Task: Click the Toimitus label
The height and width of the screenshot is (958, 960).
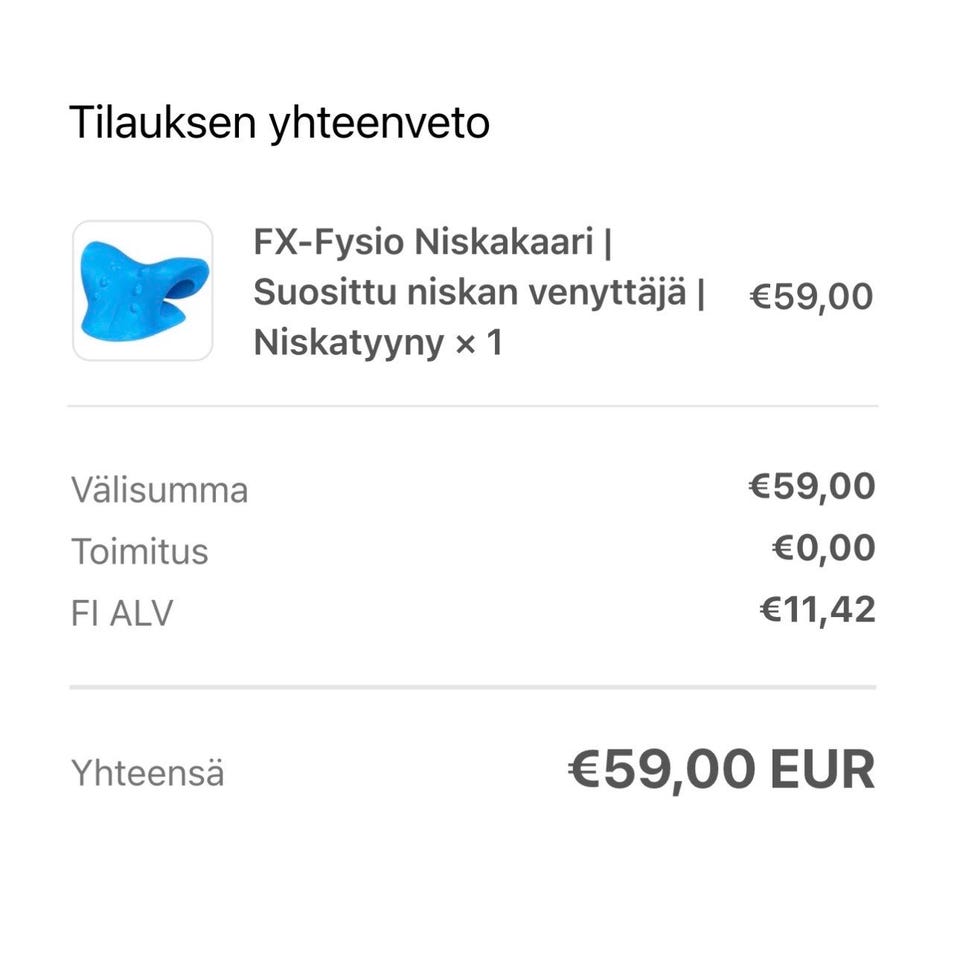Action: click(139, 551)
